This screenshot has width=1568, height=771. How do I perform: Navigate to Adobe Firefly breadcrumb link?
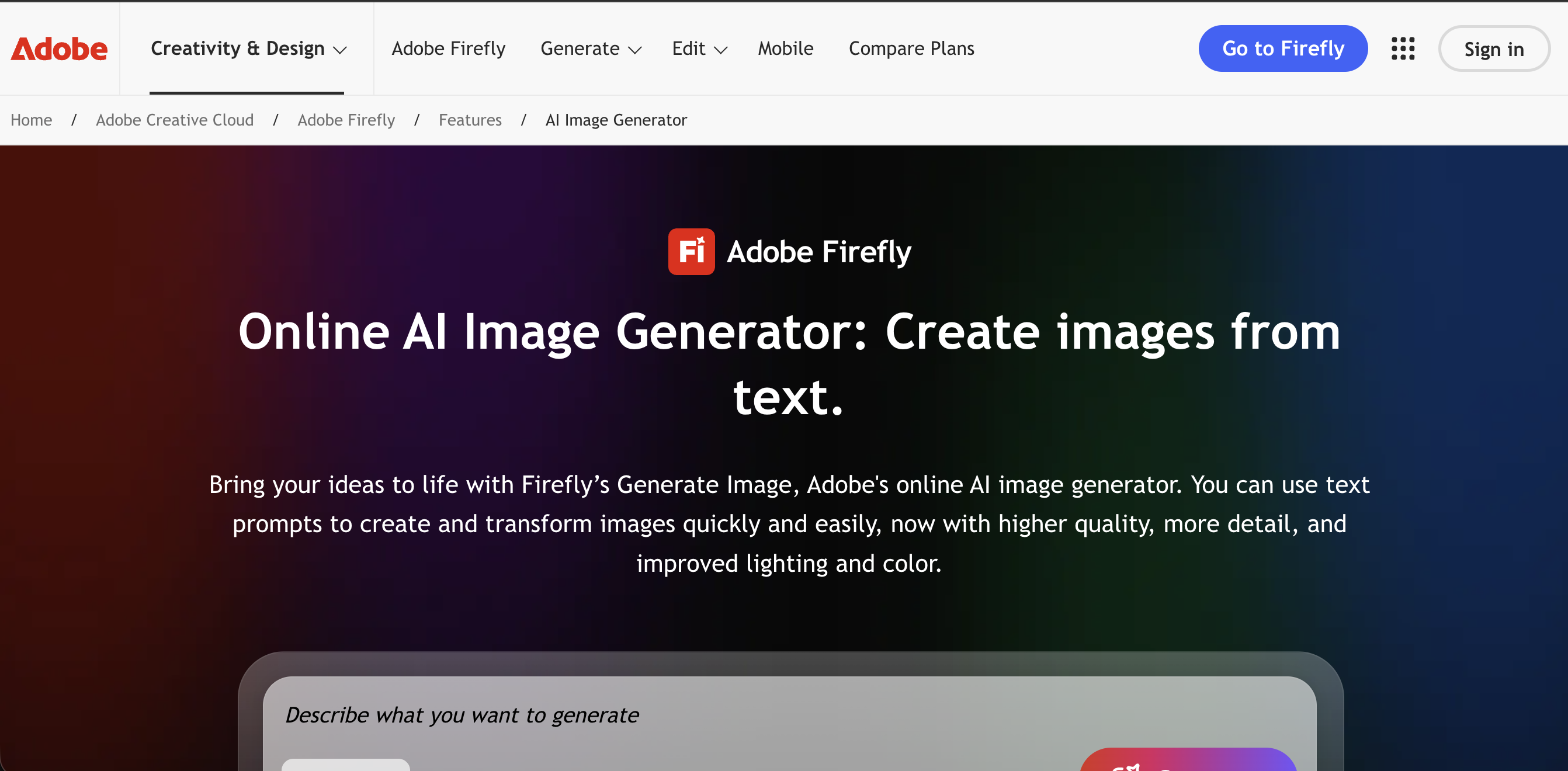[x=346, y=120]
